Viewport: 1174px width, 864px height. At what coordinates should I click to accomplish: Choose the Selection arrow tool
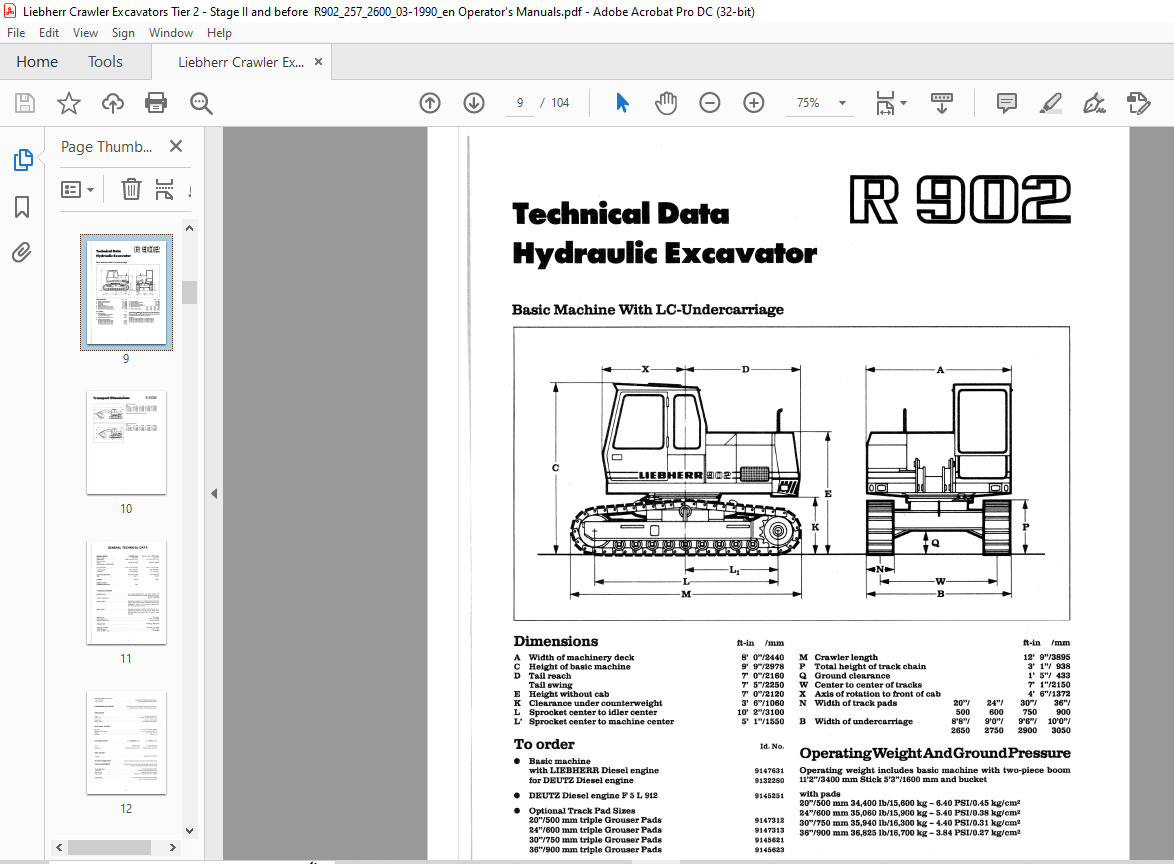click(622, 103)
